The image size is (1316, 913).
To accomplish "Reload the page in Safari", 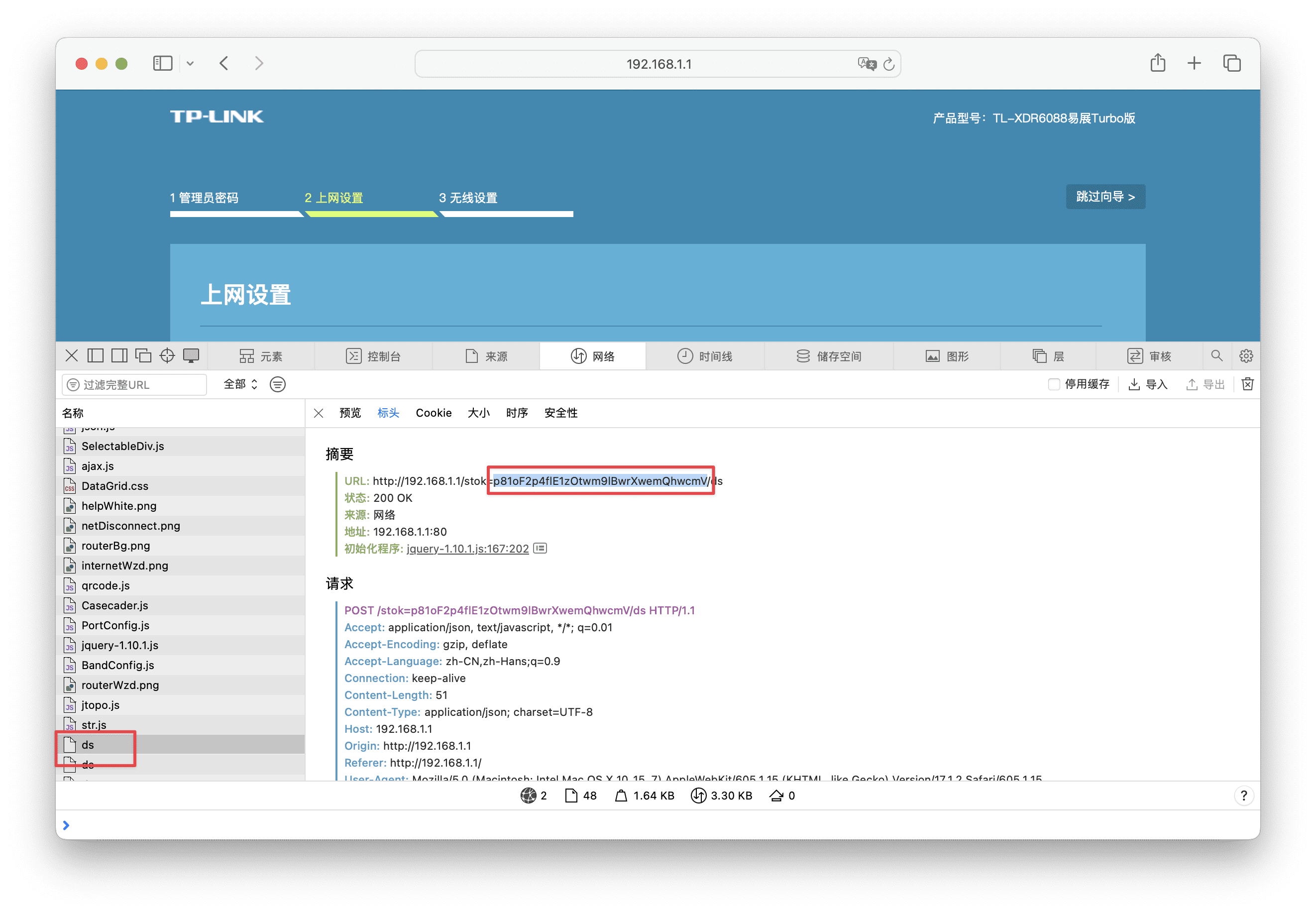I will tap(889, 64).
